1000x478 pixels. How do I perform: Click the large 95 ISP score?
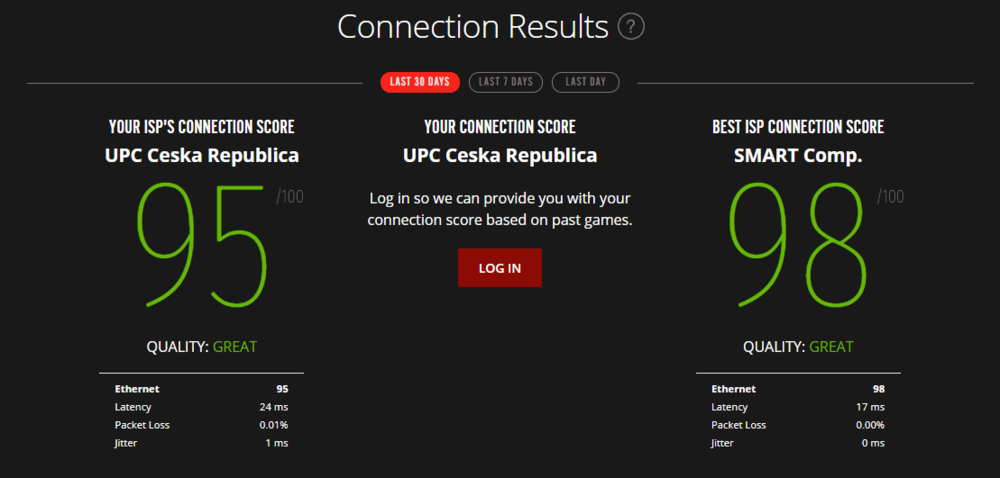(202, 245)
